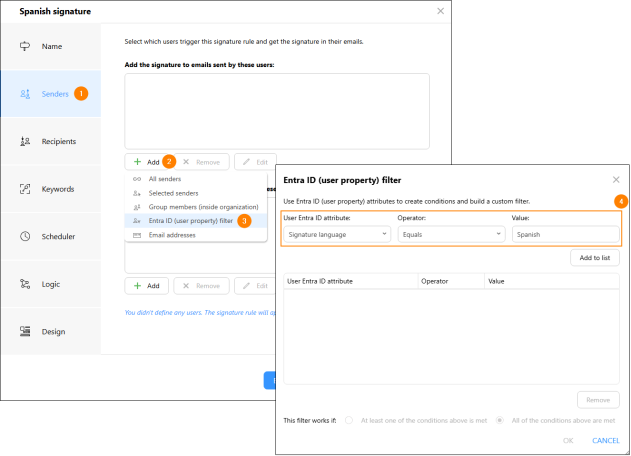The width and height of the screenshot is (631, 456).
Task: Pick Group members (inside organization) option
Action: point(196,207)
